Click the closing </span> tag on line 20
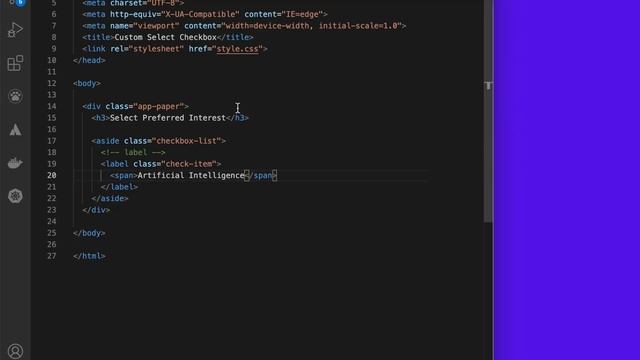The width and height of the screenshot is (640, 360). [x=260, y=176]
